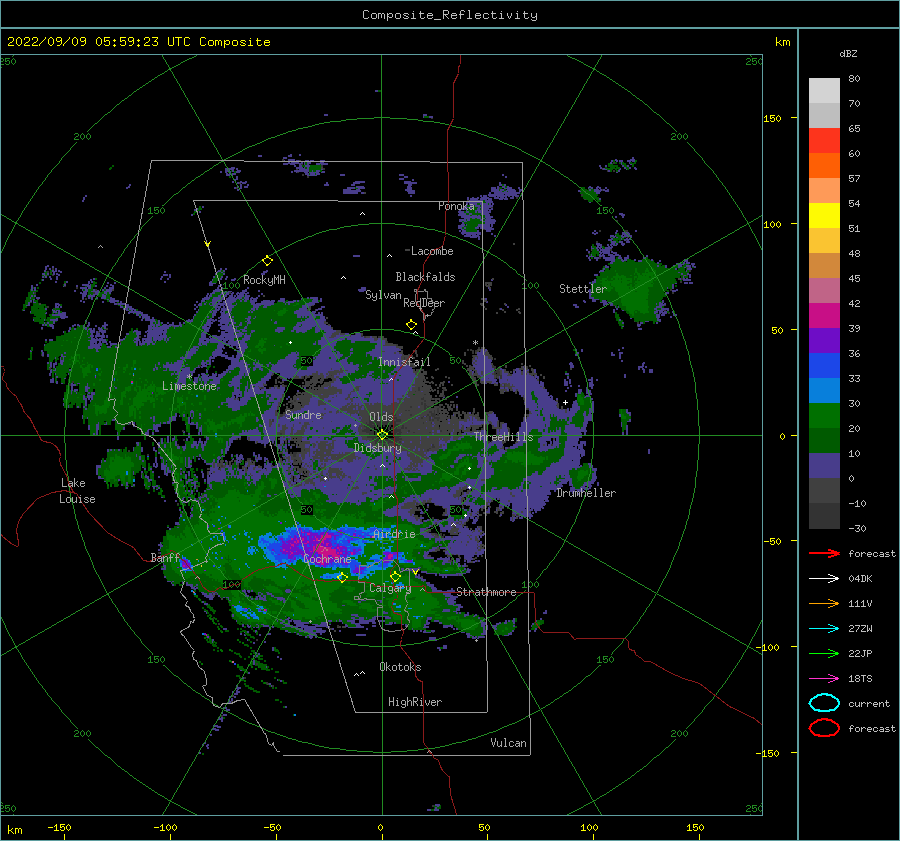Click the bottom-axis -150 km tick label
This screenshot has width=900, height=841.
click(59, 827)
